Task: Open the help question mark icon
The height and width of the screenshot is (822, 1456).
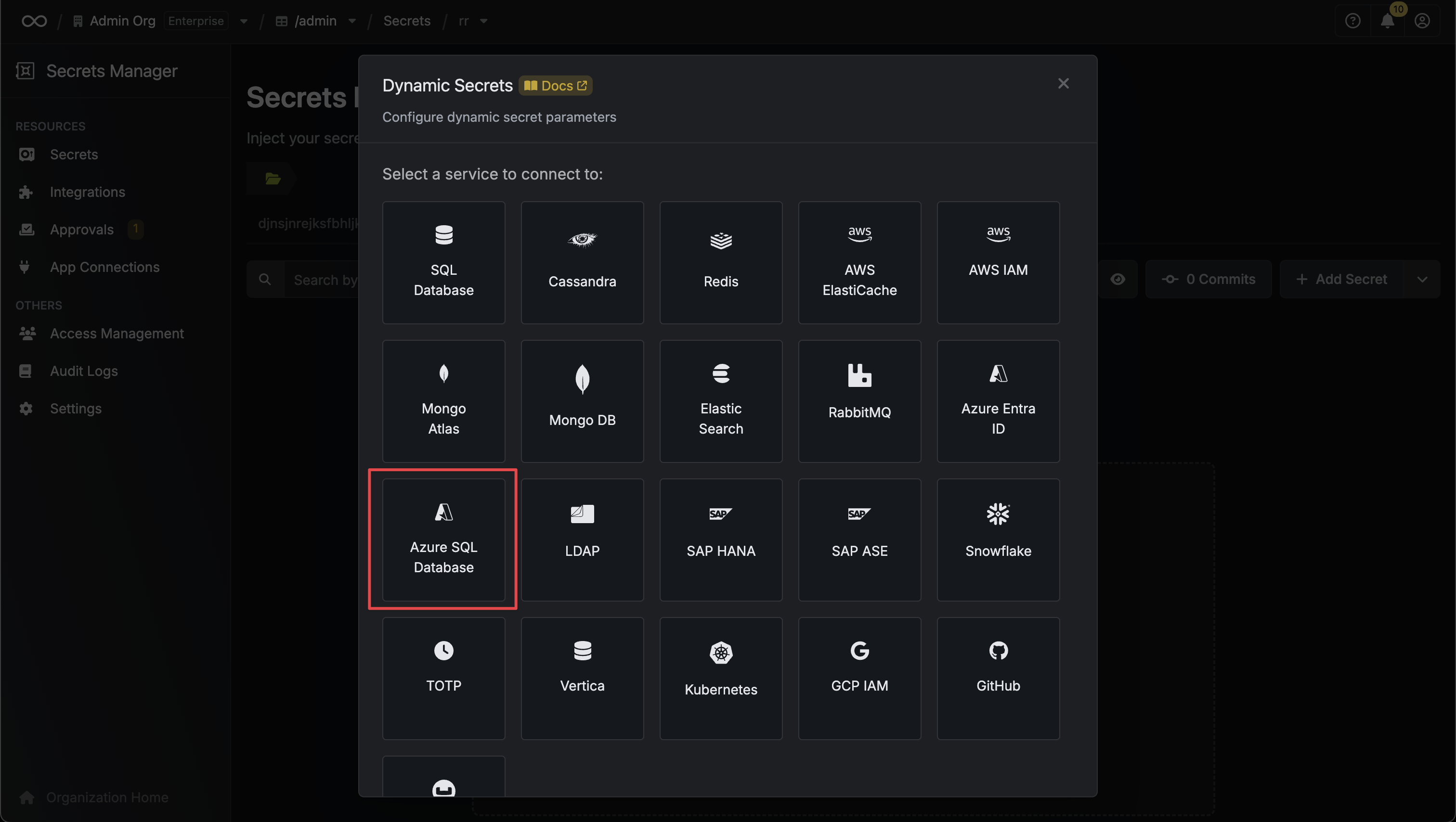Action: (x=1352, y=21)
